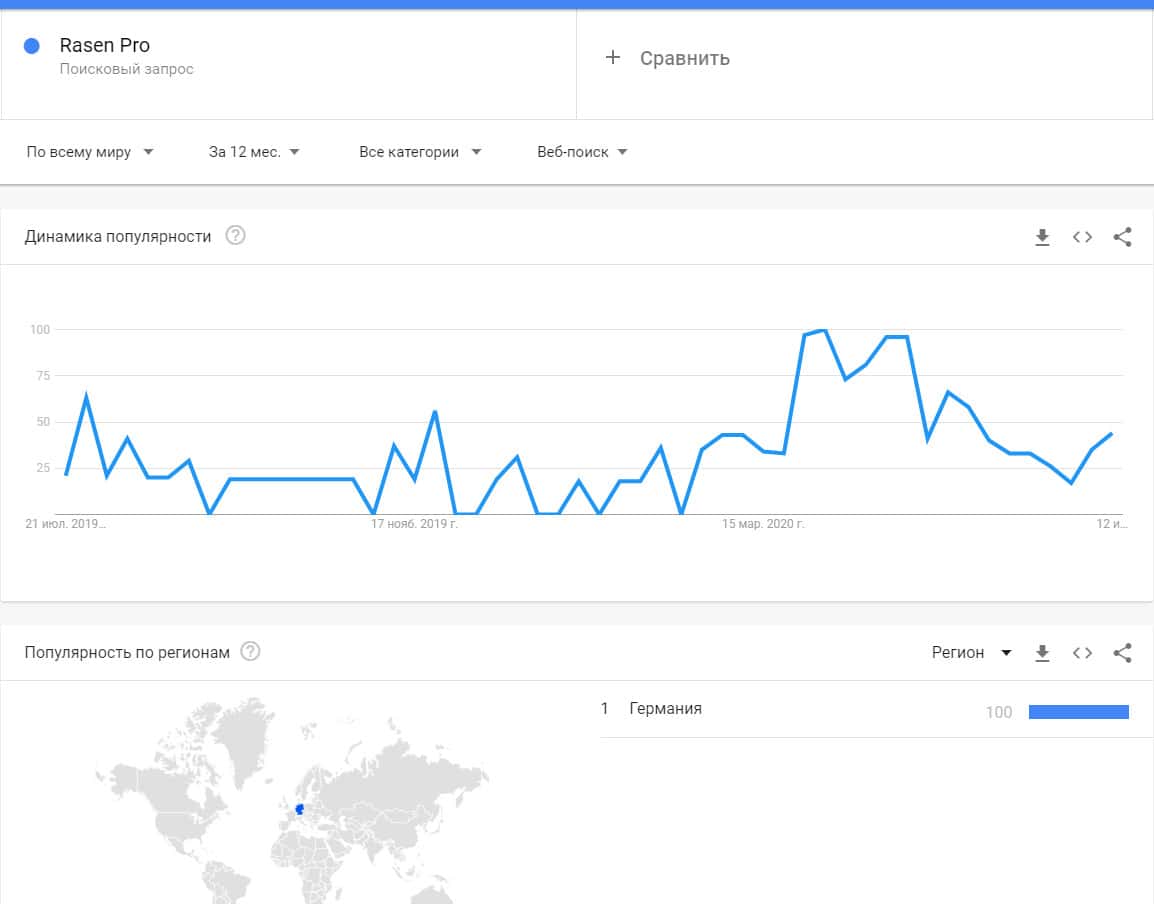Click the blue Germany popularity bar
This screenshot has width=1154, height=904.
point(1078,712)
